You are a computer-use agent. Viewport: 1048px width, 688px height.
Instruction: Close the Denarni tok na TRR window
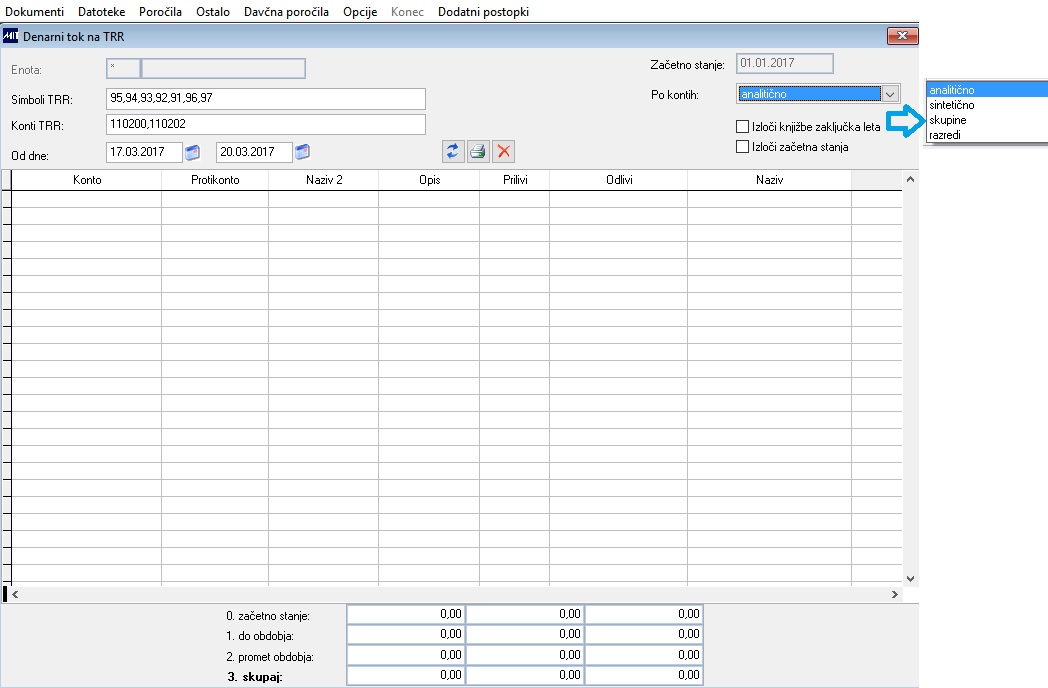(x=902, y=35)
